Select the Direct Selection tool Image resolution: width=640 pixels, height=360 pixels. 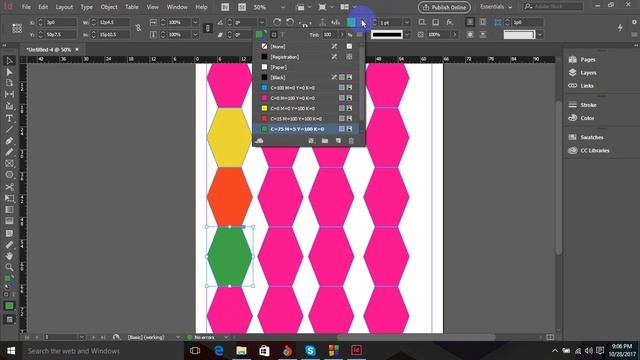click(x=9, y=72)
